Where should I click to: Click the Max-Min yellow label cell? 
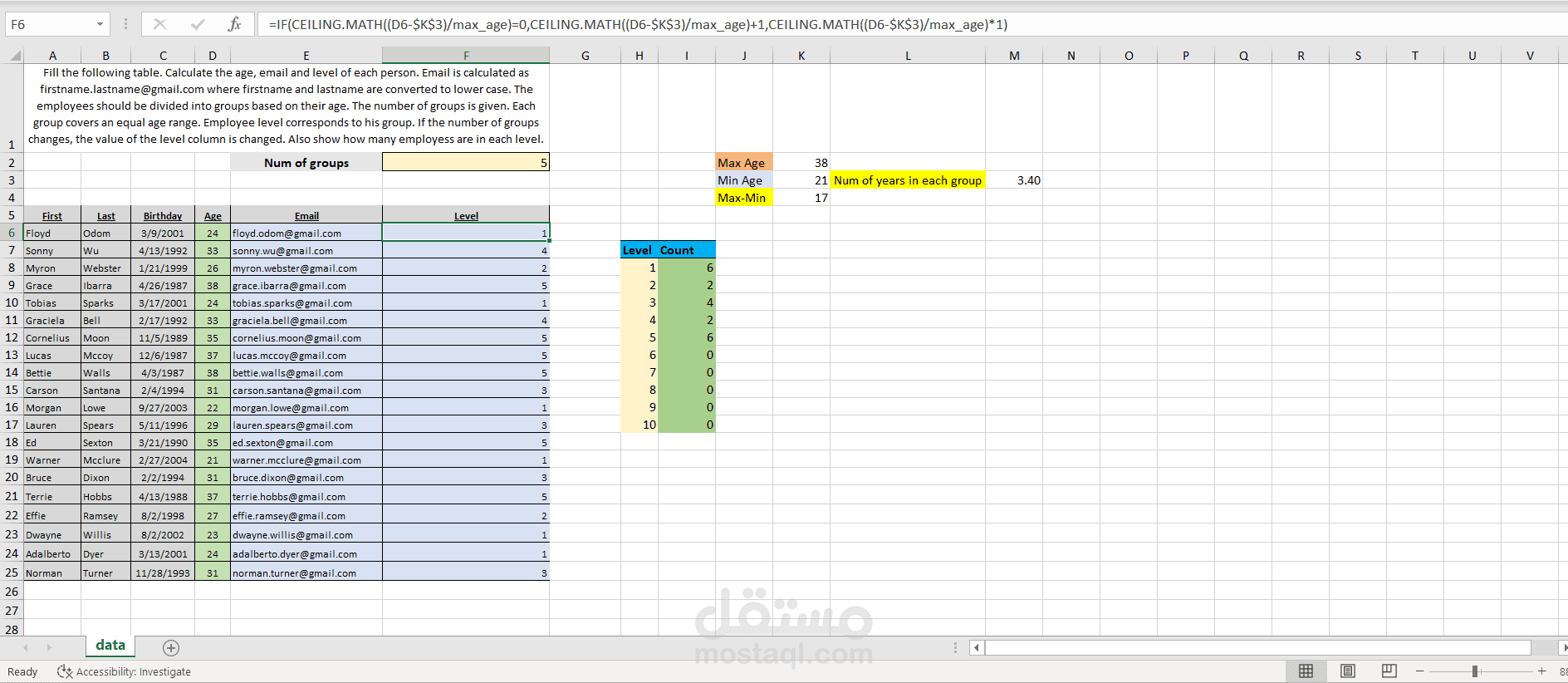pyautogui.click(x=744, y=198)
